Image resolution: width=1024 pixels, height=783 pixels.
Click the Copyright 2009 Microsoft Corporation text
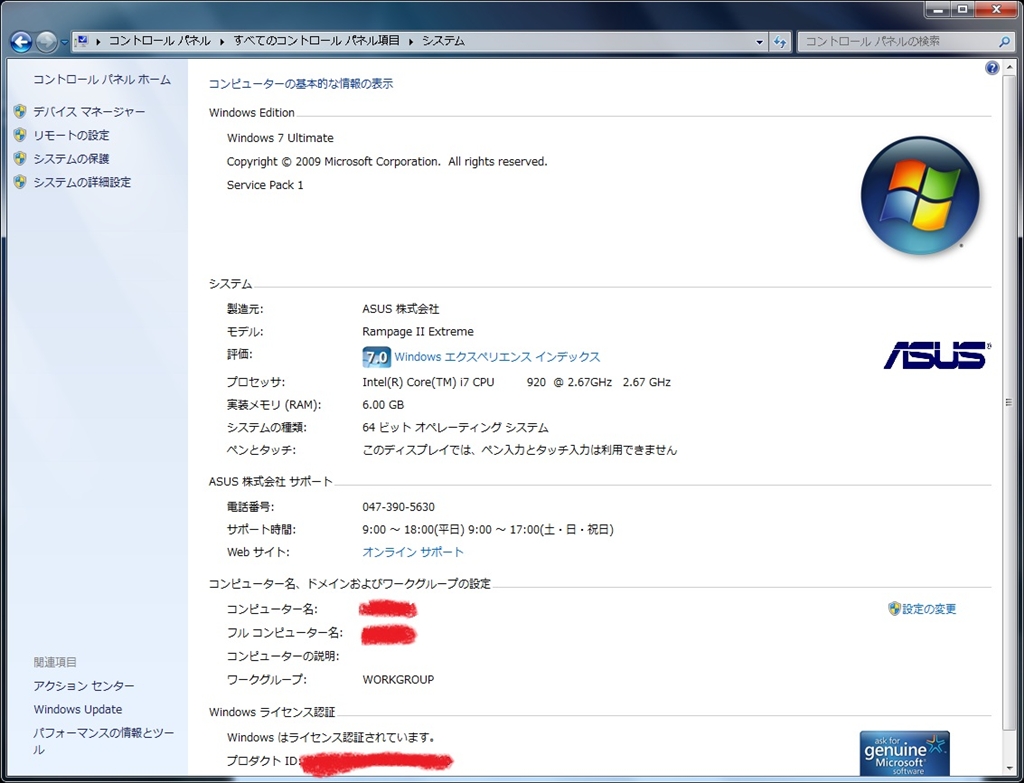(x=387, y=161)
